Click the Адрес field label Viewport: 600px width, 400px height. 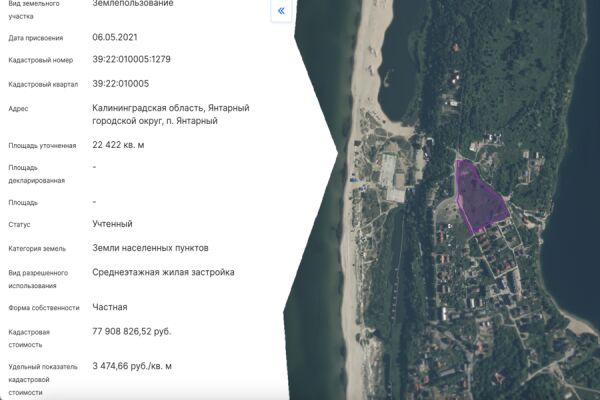click(19, 108)
